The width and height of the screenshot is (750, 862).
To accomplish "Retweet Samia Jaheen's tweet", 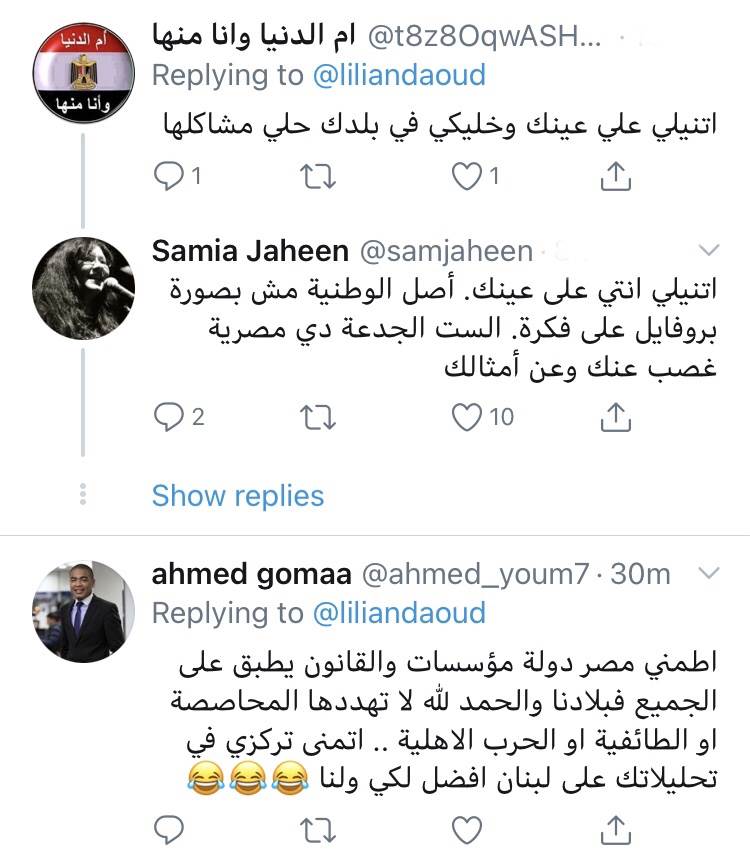I will click(x=319, y=418).
